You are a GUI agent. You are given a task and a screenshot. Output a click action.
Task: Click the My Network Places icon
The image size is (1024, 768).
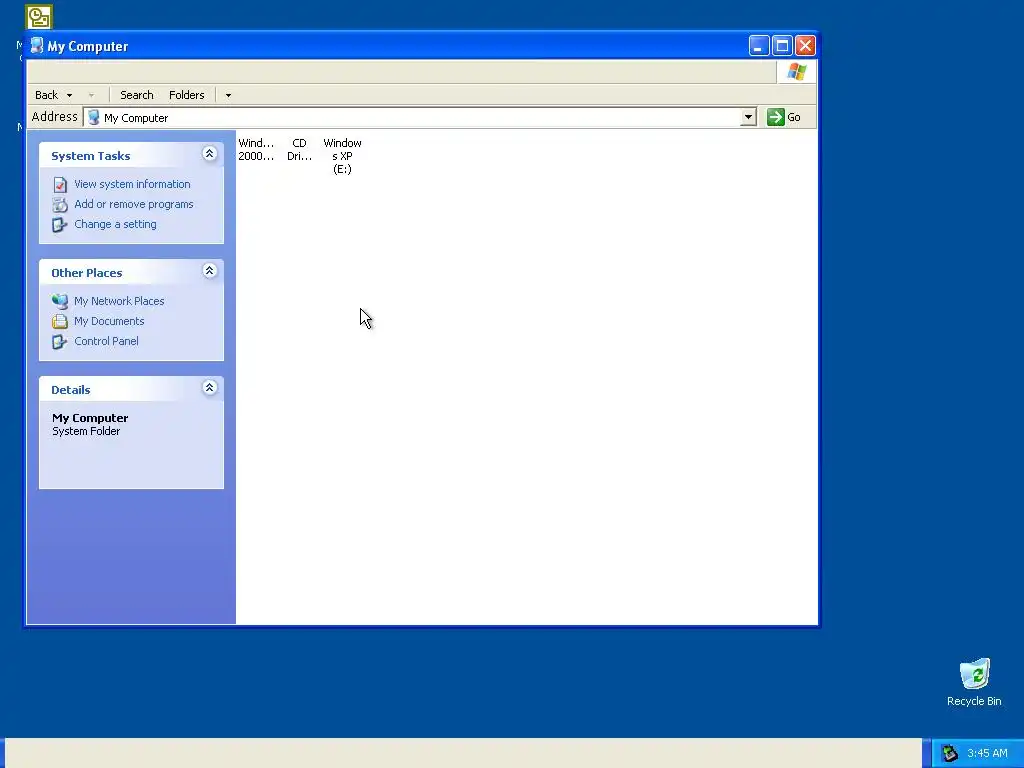pos(60,301)
